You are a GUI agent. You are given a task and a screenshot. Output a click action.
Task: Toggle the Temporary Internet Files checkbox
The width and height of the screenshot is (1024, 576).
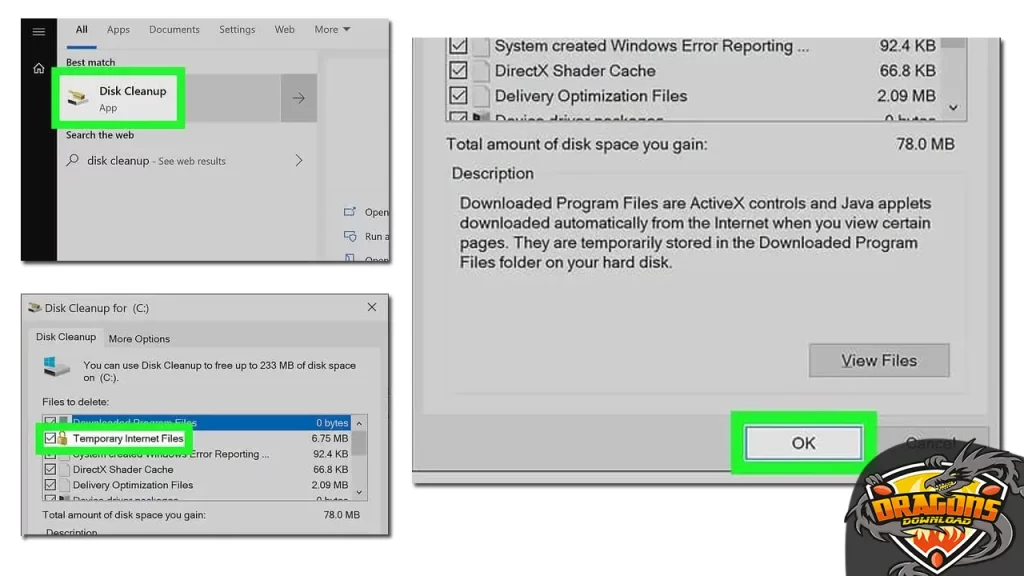pos(49,438)
